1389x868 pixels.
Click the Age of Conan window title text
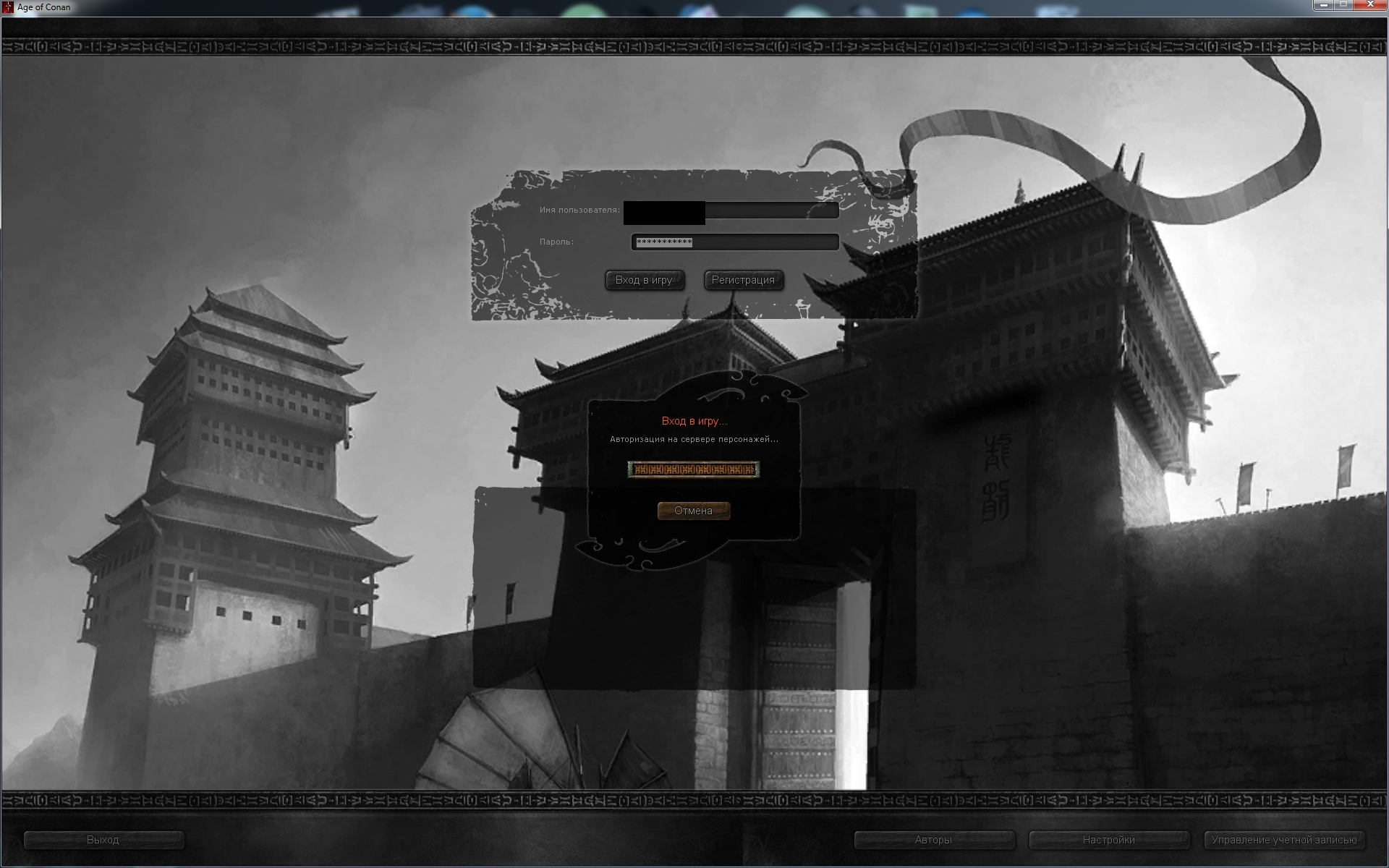[x=44, y=7]
